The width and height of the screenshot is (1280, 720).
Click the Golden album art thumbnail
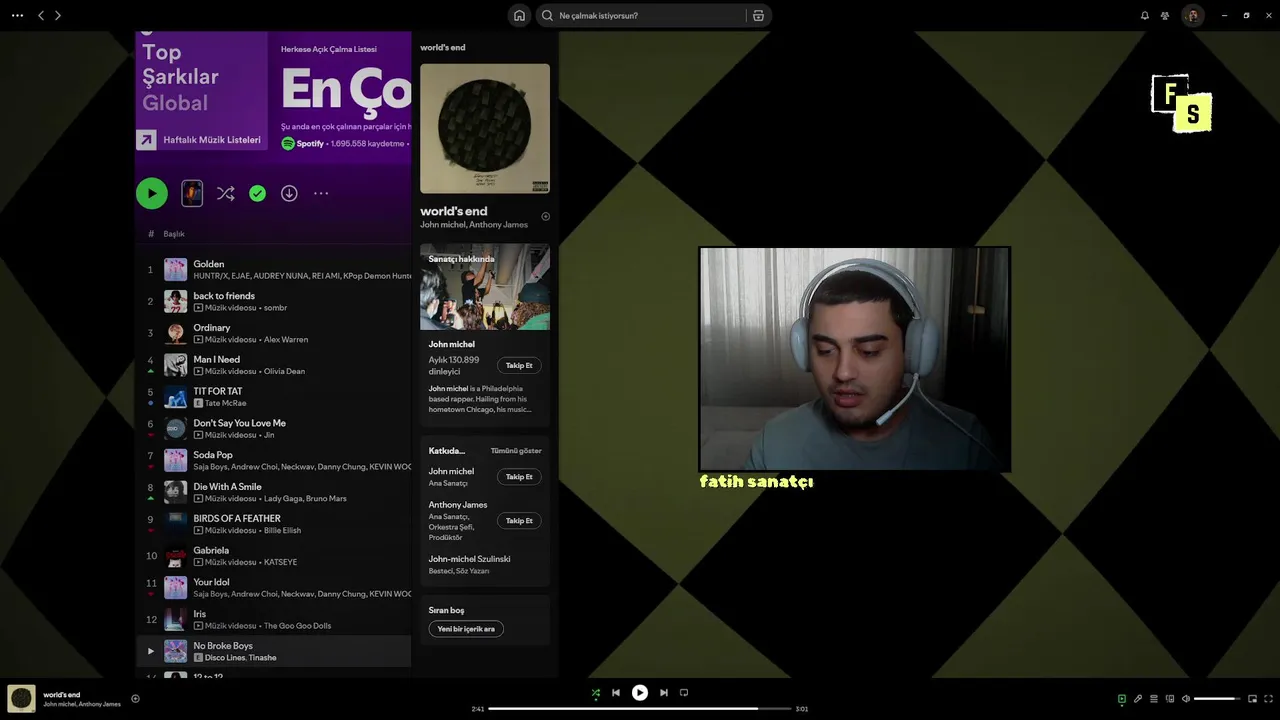pos(176,270)
